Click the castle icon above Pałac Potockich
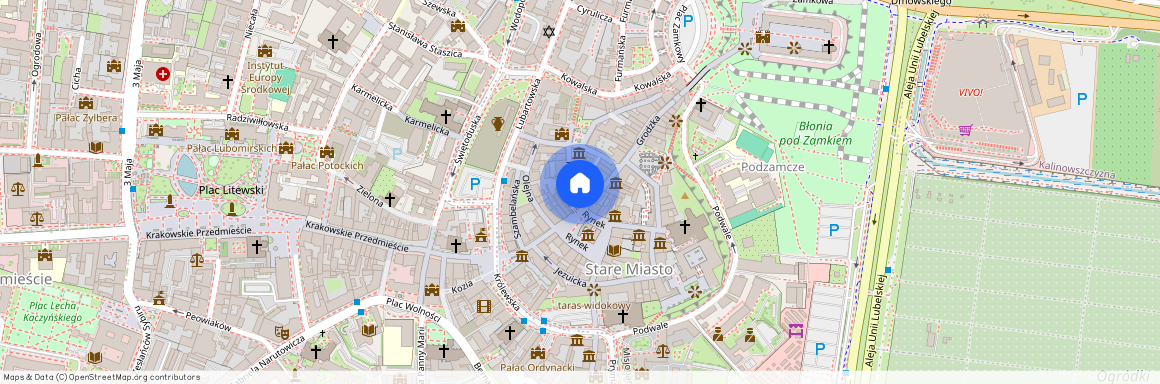The width and height of the screenshot is (1160, 384). (327, 152)
